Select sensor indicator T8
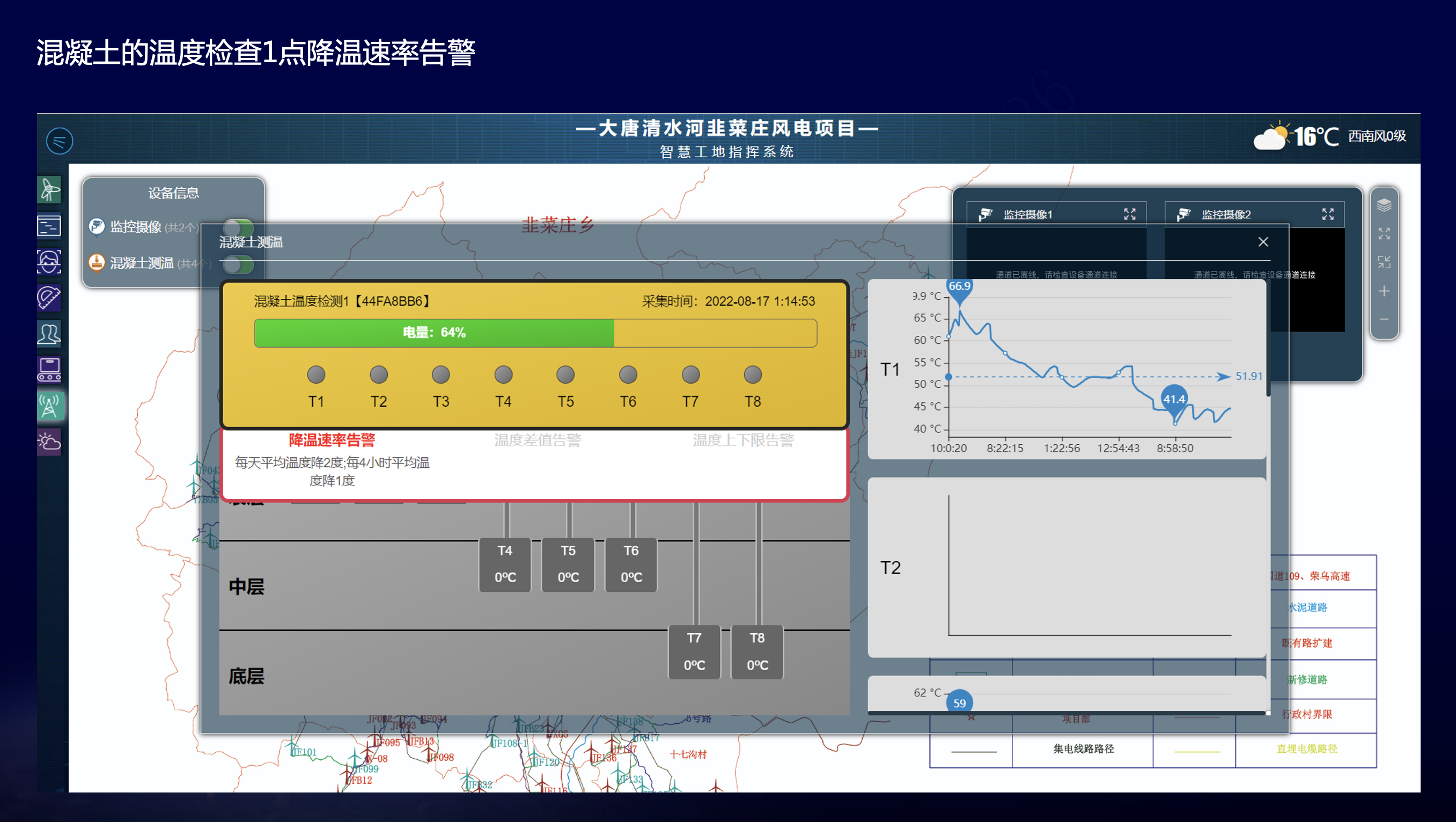1456x822 pixels. pyautogui.click(x=752, y=375)
